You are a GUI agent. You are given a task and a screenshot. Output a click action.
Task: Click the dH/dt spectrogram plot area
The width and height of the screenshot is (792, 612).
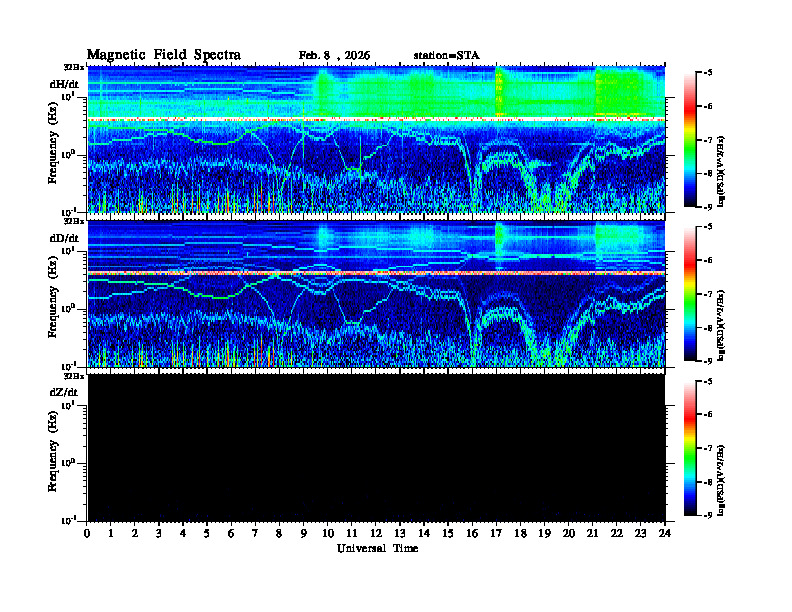[x=376, y=139]
